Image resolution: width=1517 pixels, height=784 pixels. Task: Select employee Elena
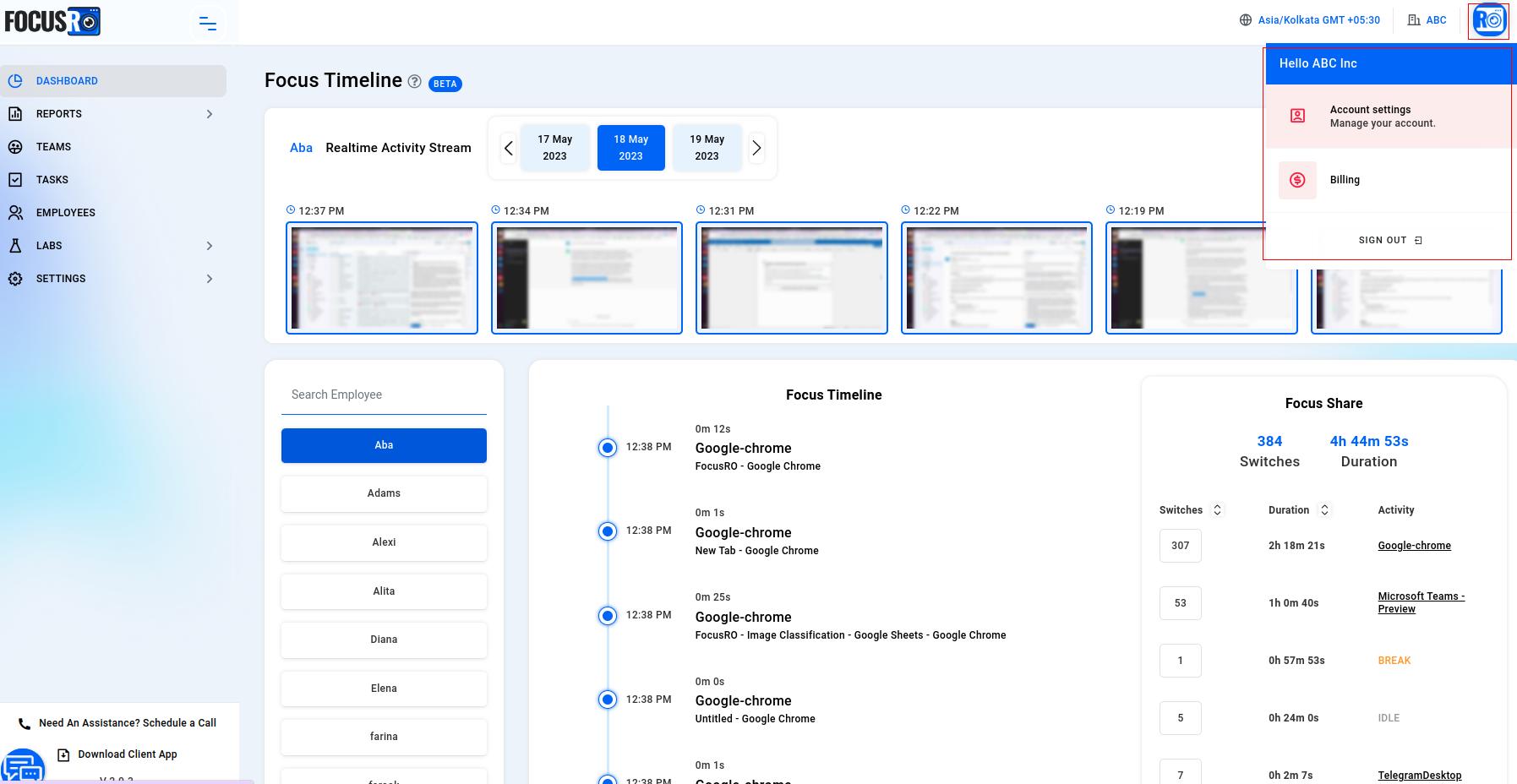coord(384,689)
